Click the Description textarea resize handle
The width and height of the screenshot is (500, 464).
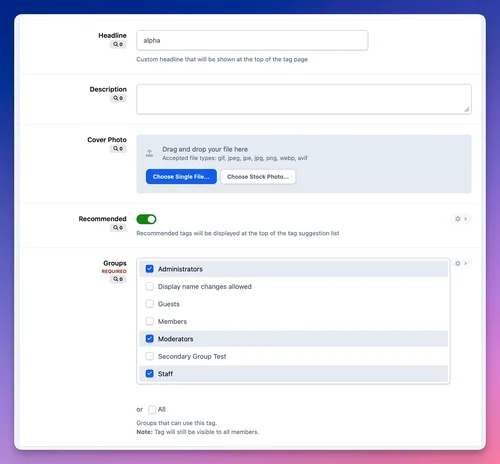point(467,110)
